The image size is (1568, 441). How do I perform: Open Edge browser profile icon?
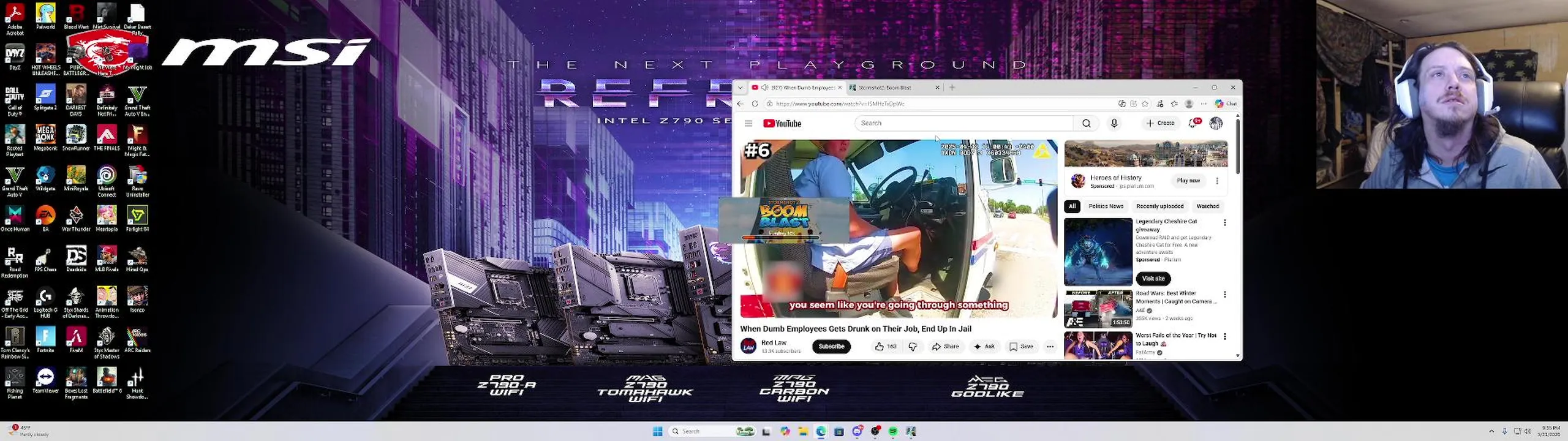1189,104
